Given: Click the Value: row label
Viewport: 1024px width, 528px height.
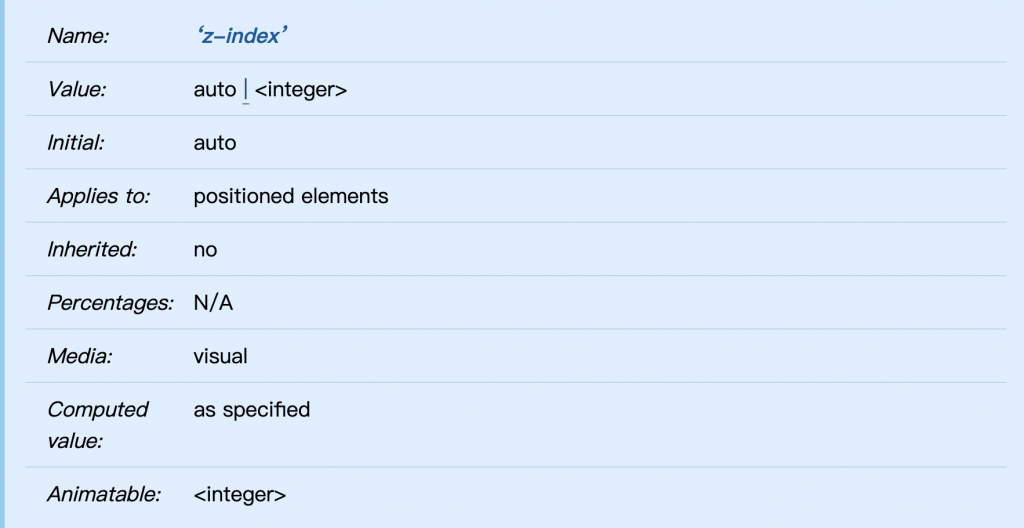Looking at the screenshot, I should click(x=77, y=89).
